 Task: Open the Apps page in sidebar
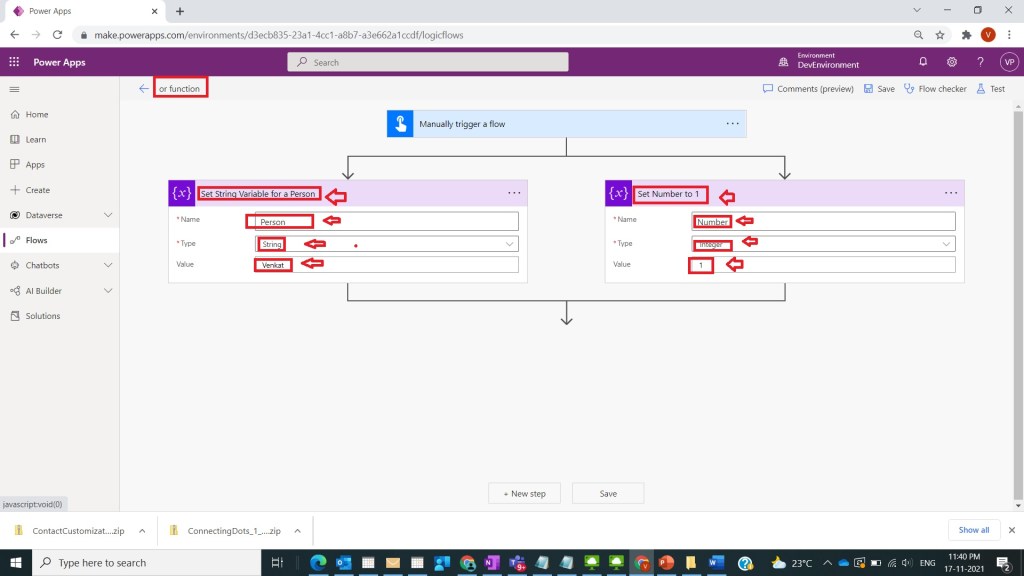coord(35,165)
